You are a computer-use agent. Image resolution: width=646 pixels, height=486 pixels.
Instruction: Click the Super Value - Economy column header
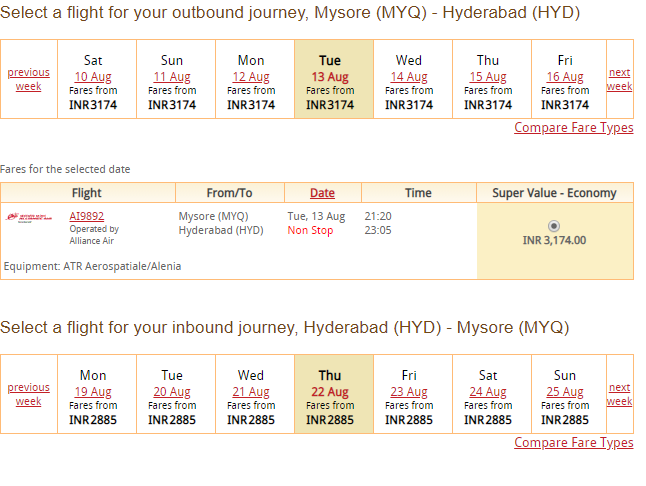coord(555,193)
